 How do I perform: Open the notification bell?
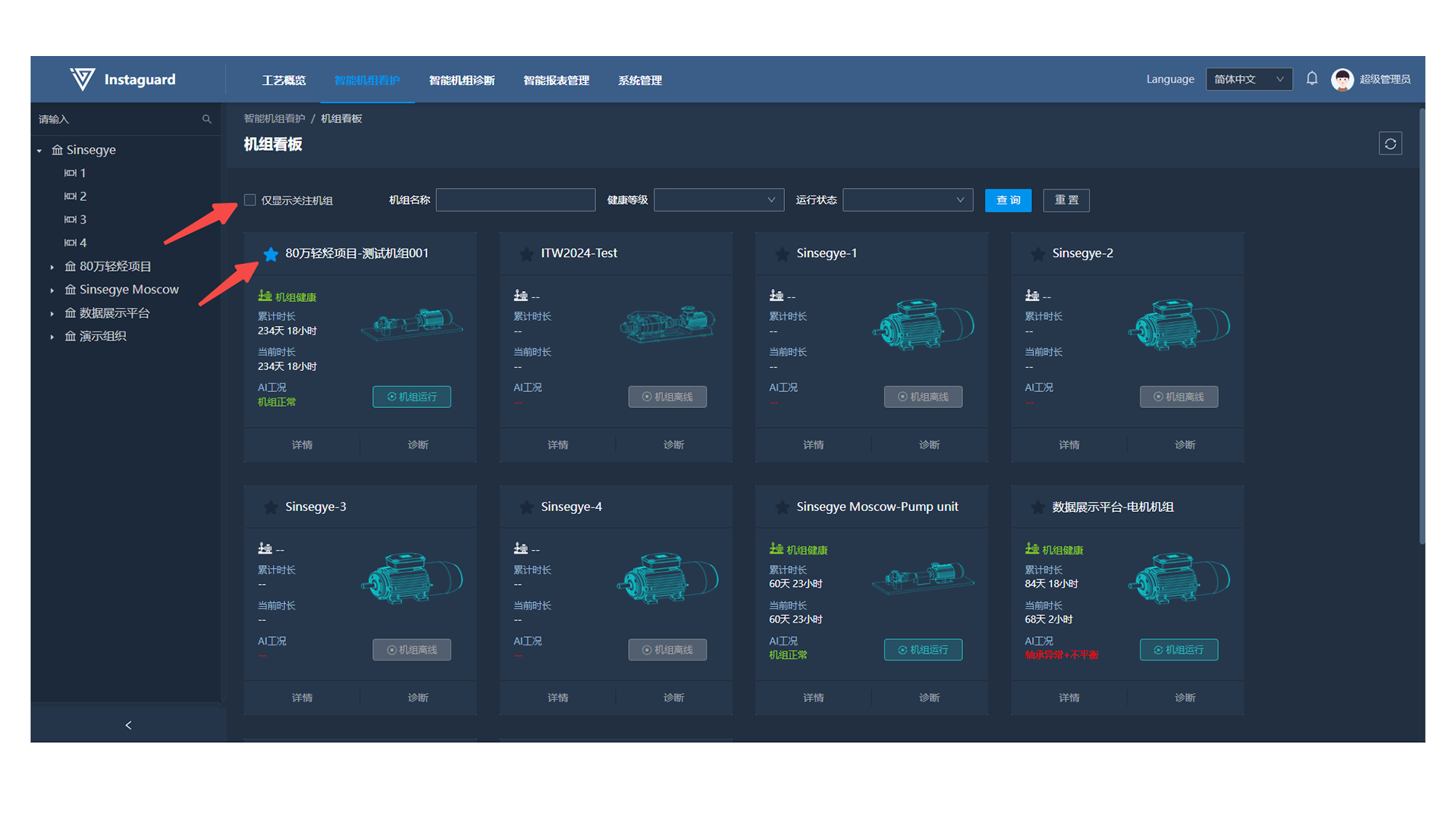tap(1312, 79)
